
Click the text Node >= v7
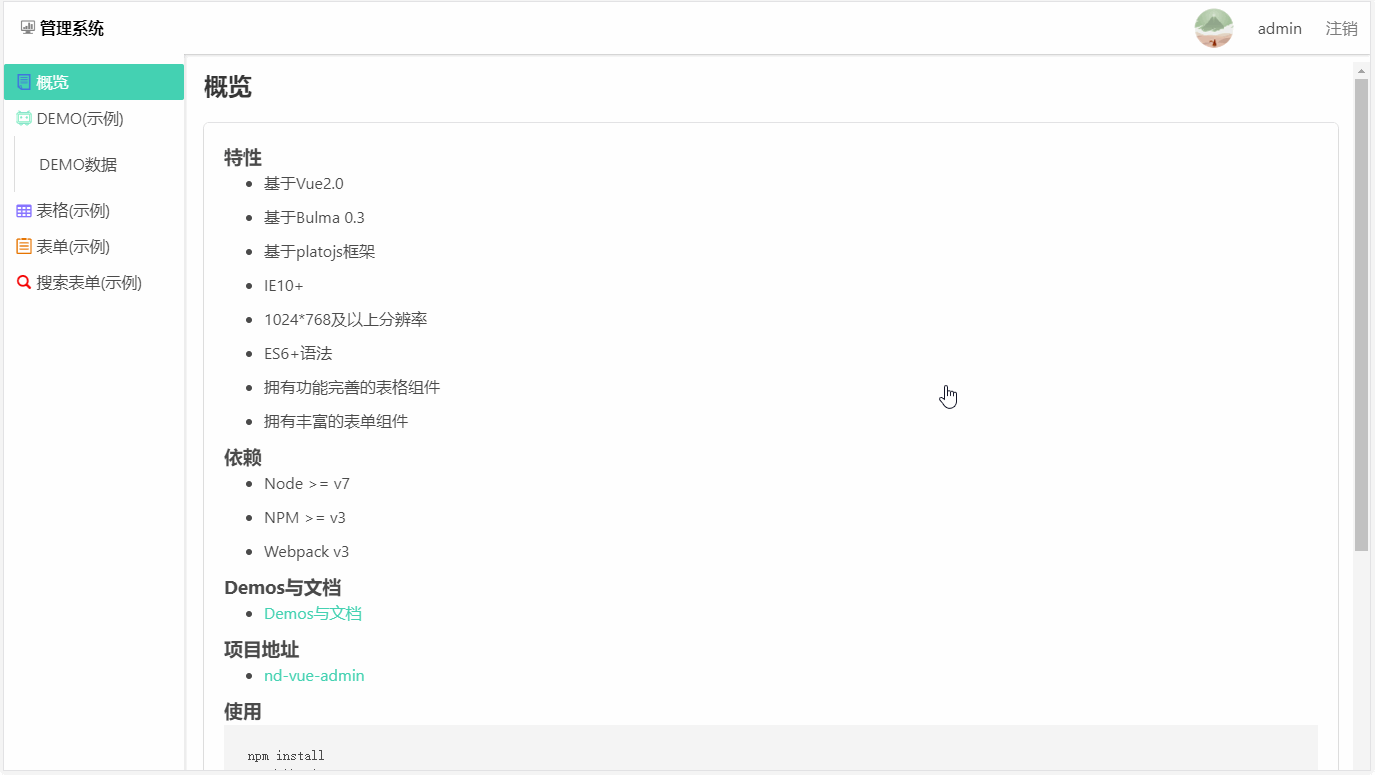(x=307, y=483)
